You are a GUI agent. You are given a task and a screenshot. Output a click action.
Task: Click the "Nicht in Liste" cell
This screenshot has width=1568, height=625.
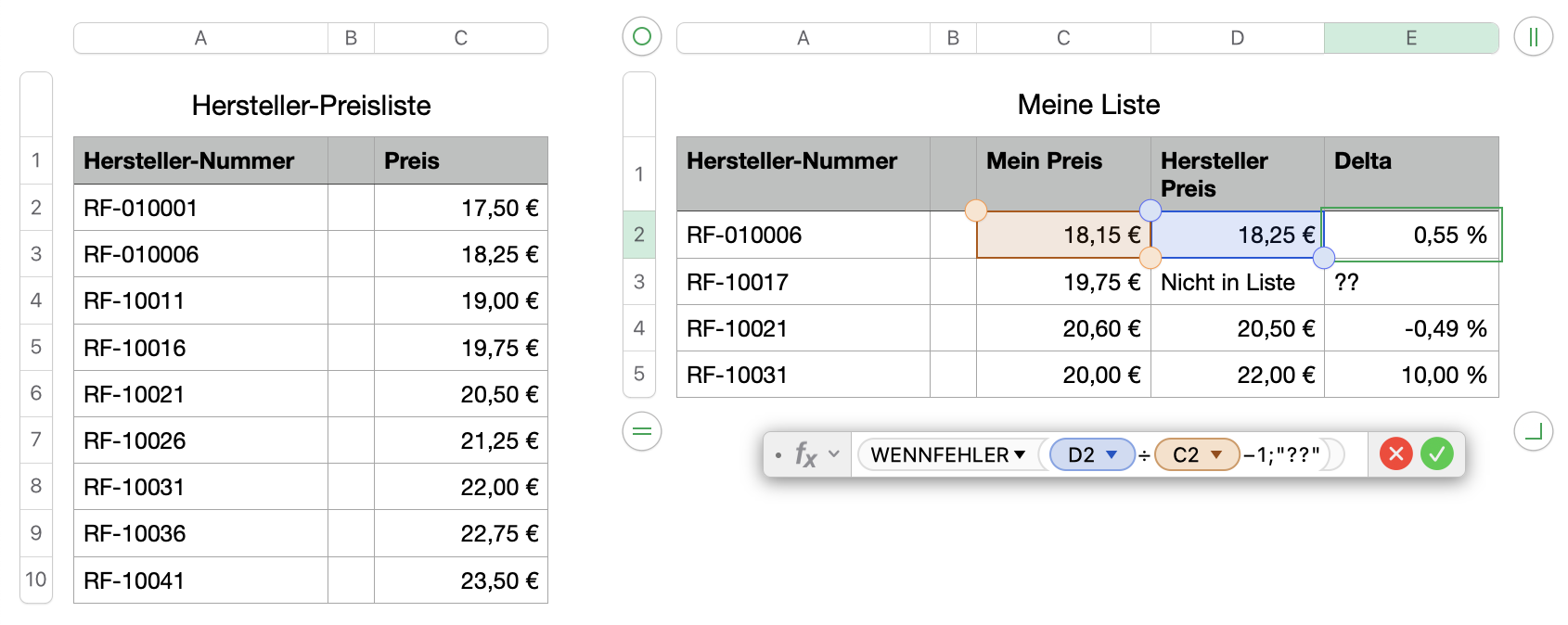pyautogui.click(x=1236, y=282)
